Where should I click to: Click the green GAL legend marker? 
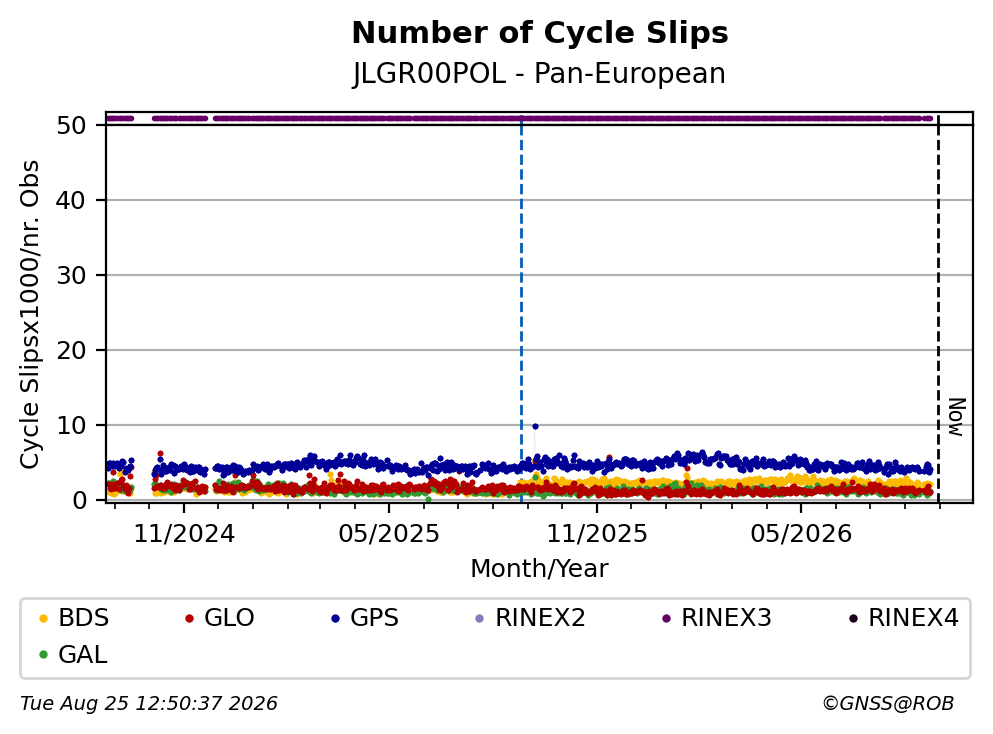(x=43, y=655)
